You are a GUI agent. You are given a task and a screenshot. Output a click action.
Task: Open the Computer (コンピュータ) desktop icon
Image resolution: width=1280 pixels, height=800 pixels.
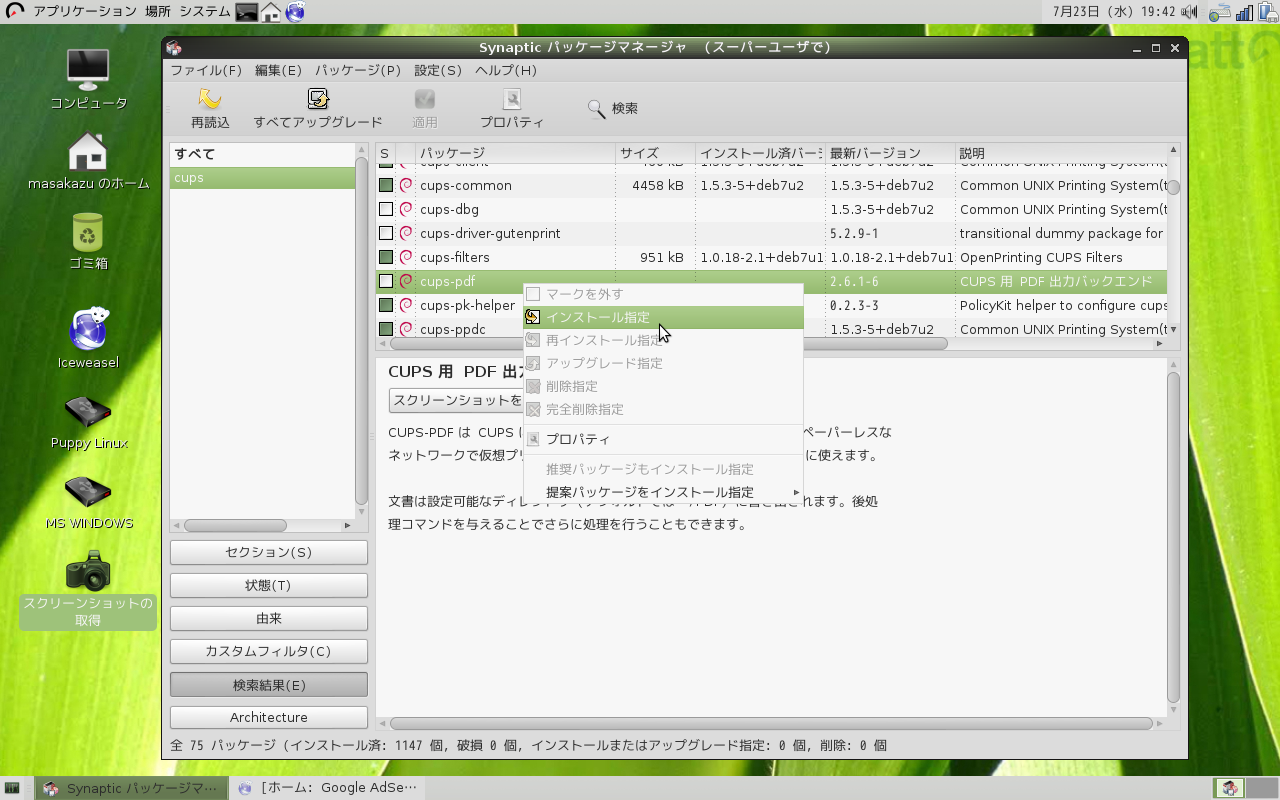pos(89,79)
